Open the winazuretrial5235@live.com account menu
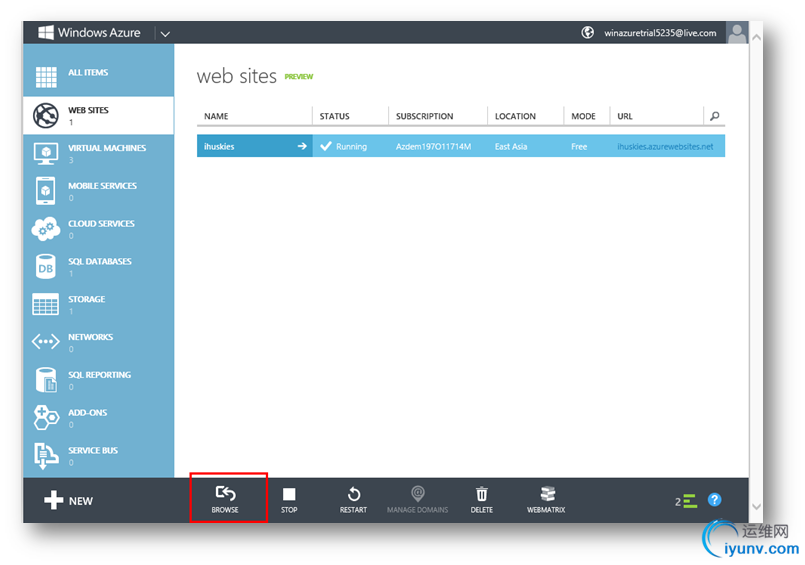This screenshot has height=565, width=805. 660,33
